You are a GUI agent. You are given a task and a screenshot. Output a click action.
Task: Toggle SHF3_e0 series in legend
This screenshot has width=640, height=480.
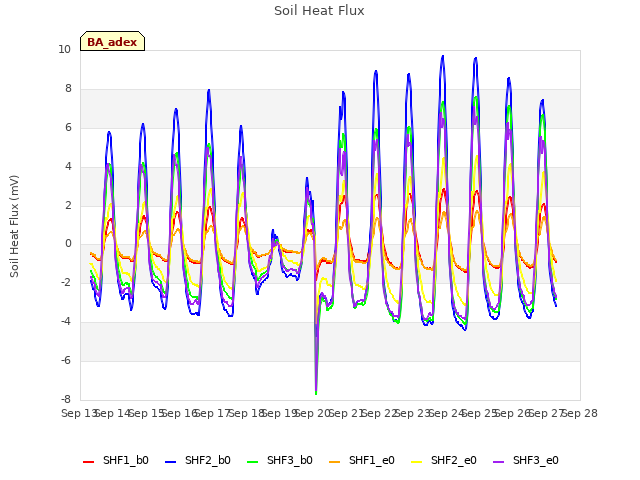click(x=526, y=460)
